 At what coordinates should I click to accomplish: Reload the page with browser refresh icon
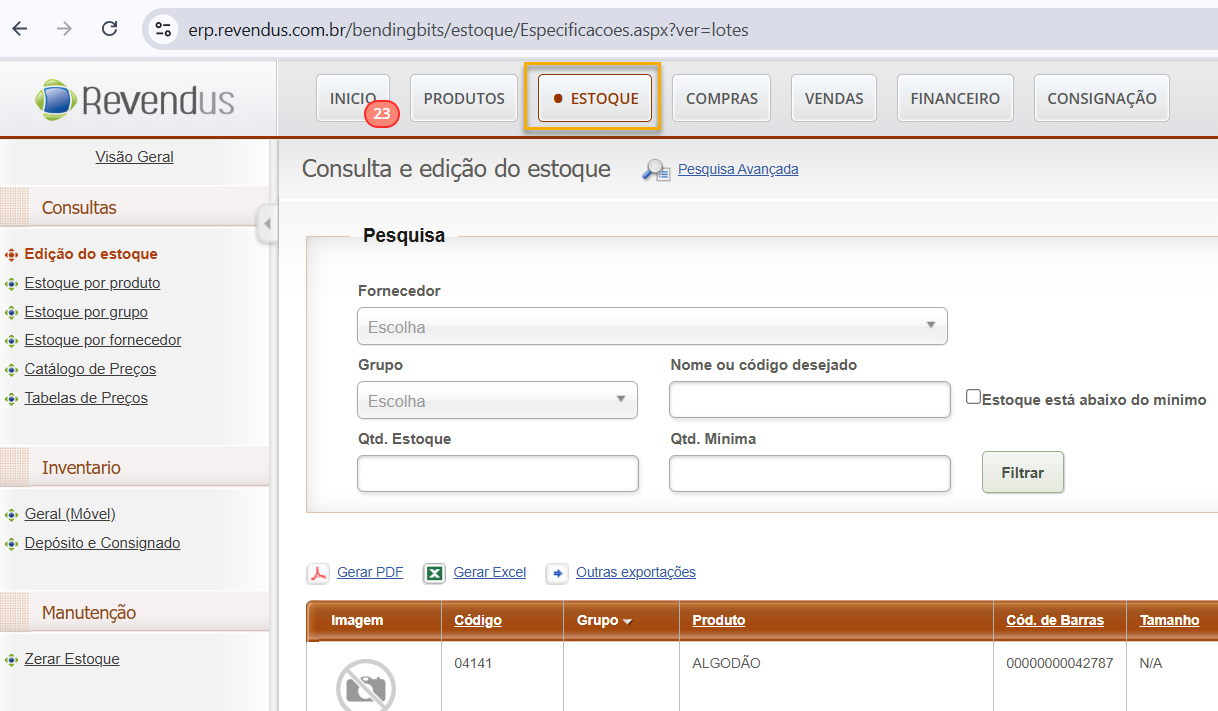pos(110,29)
